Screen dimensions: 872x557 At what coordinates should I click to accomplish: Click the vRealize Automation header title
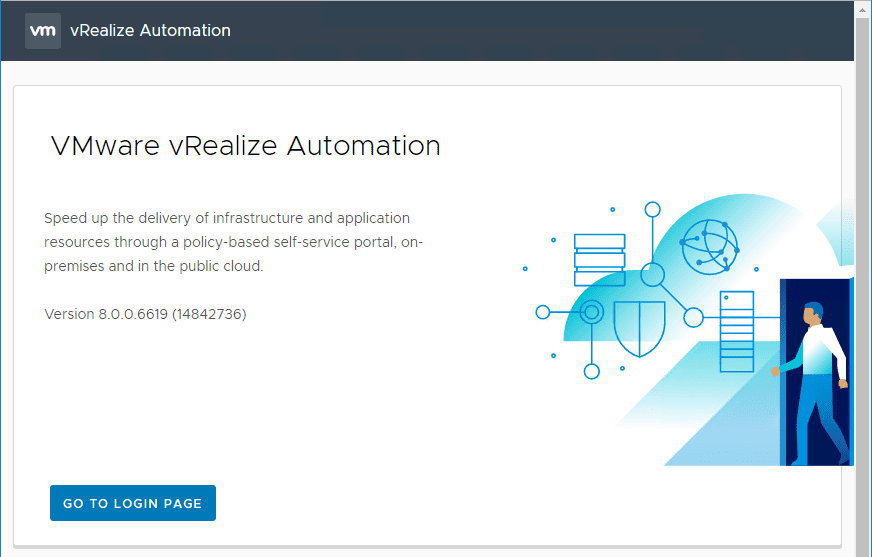tap(150, 31)
